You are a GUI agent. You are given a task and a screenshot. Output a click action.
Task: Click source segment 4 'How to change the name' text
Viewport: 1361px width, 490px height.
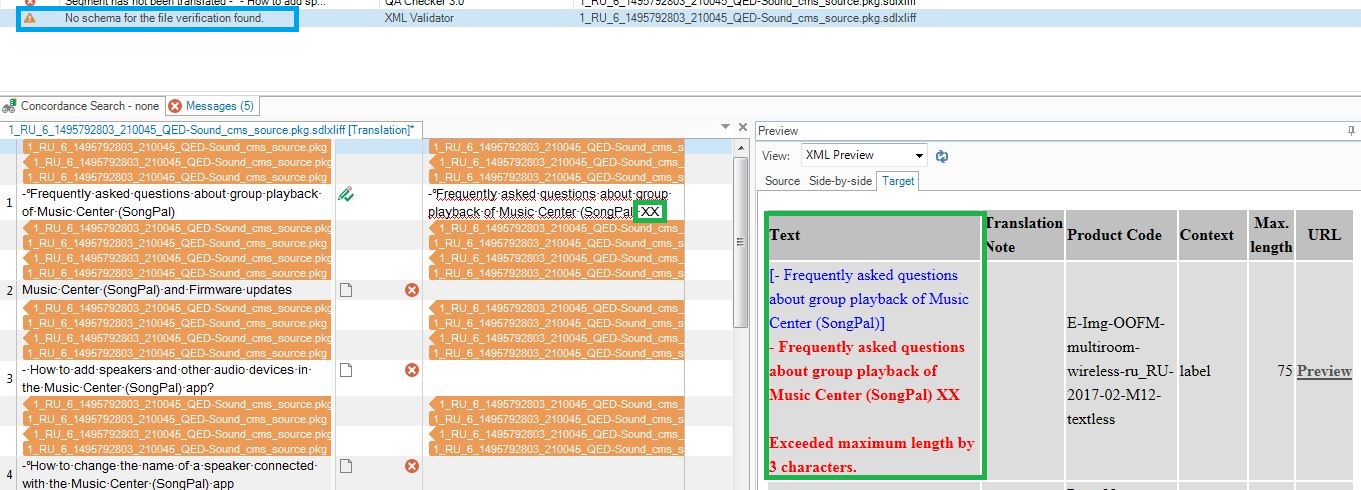click(x=169, y=474)
